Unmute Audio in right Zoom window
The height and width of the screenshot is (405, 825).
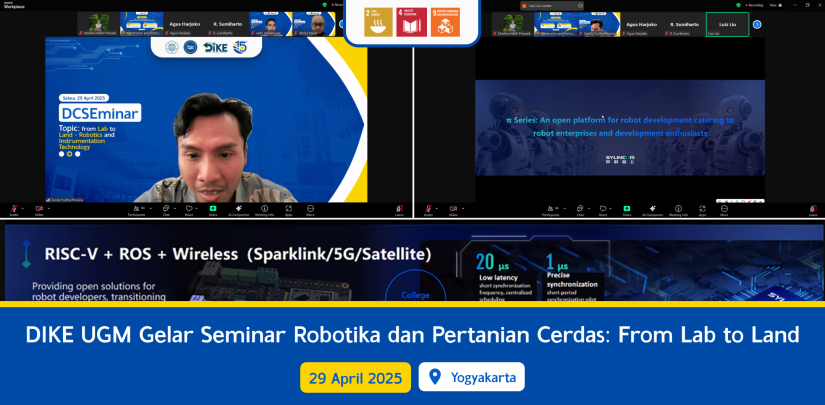tap(428, 210)
